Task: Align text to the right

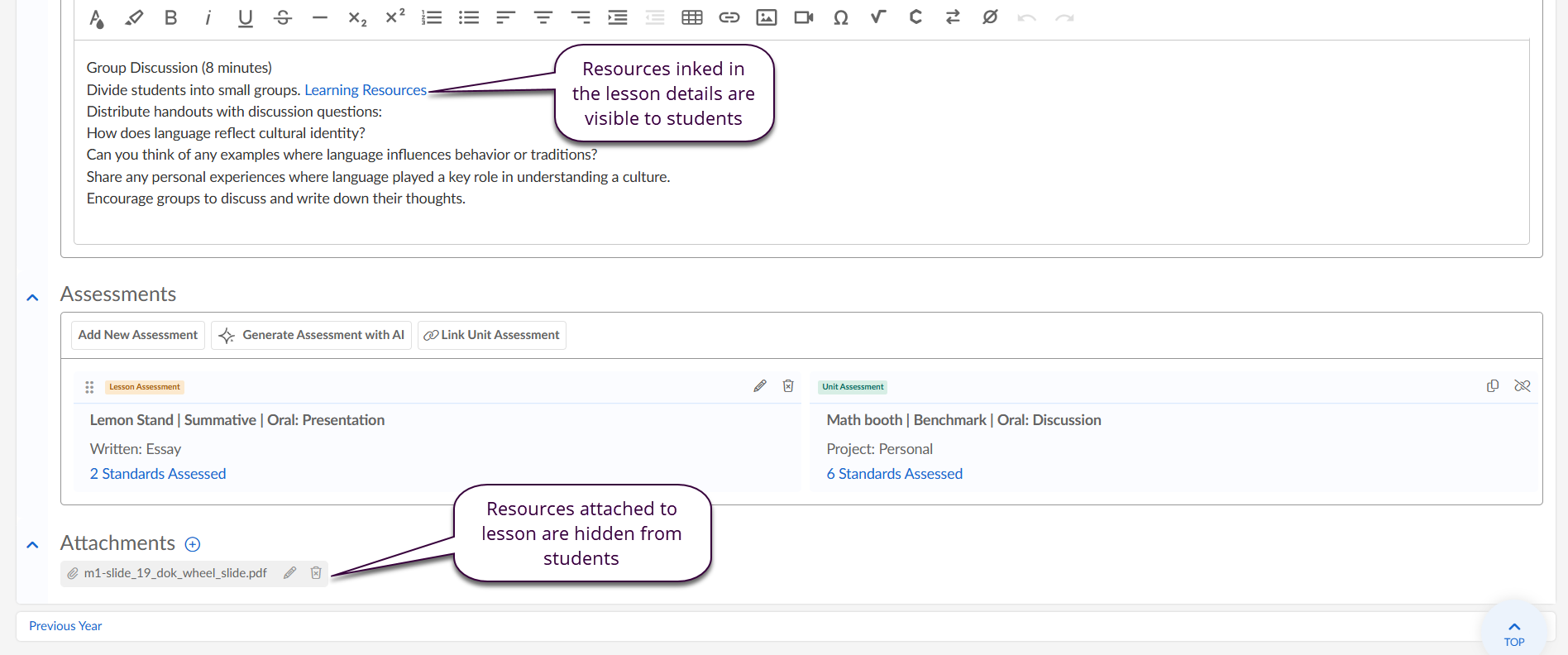Action: (581, 17)
